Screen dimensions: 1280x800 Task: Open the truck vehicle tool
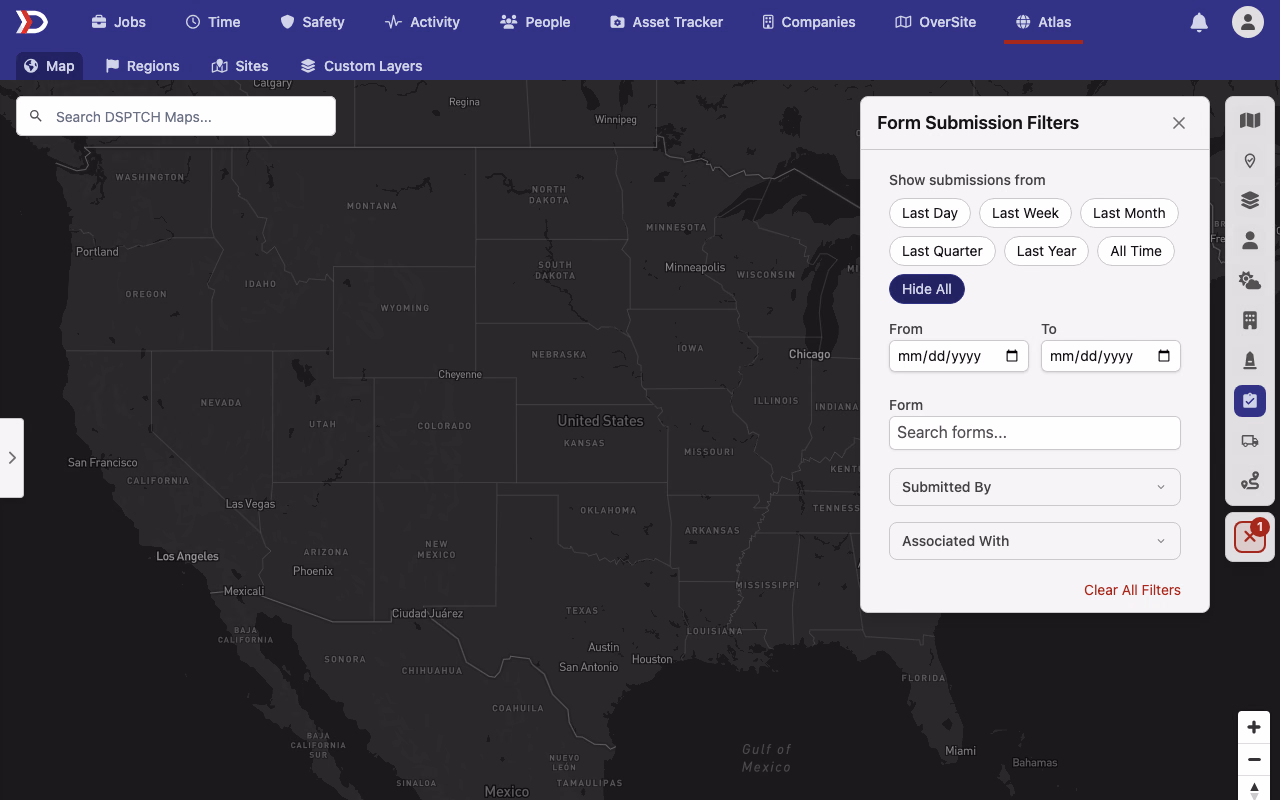click(1250, 441)
